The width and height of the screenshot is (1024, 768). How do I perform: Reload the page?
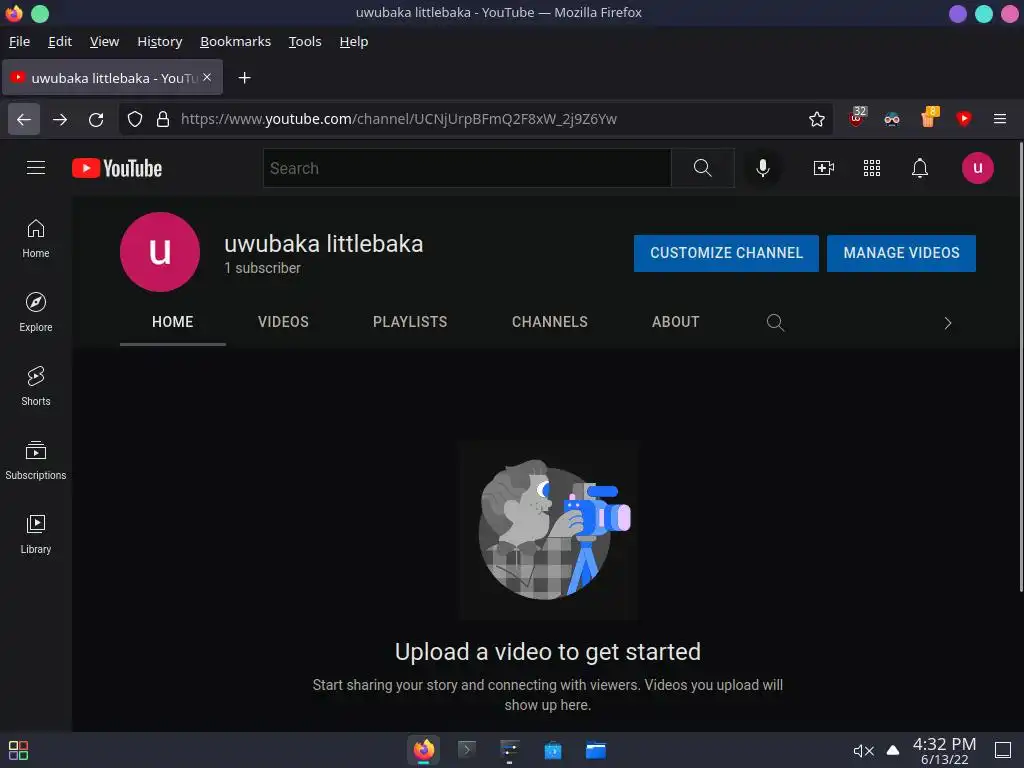(x=96, y=119)
